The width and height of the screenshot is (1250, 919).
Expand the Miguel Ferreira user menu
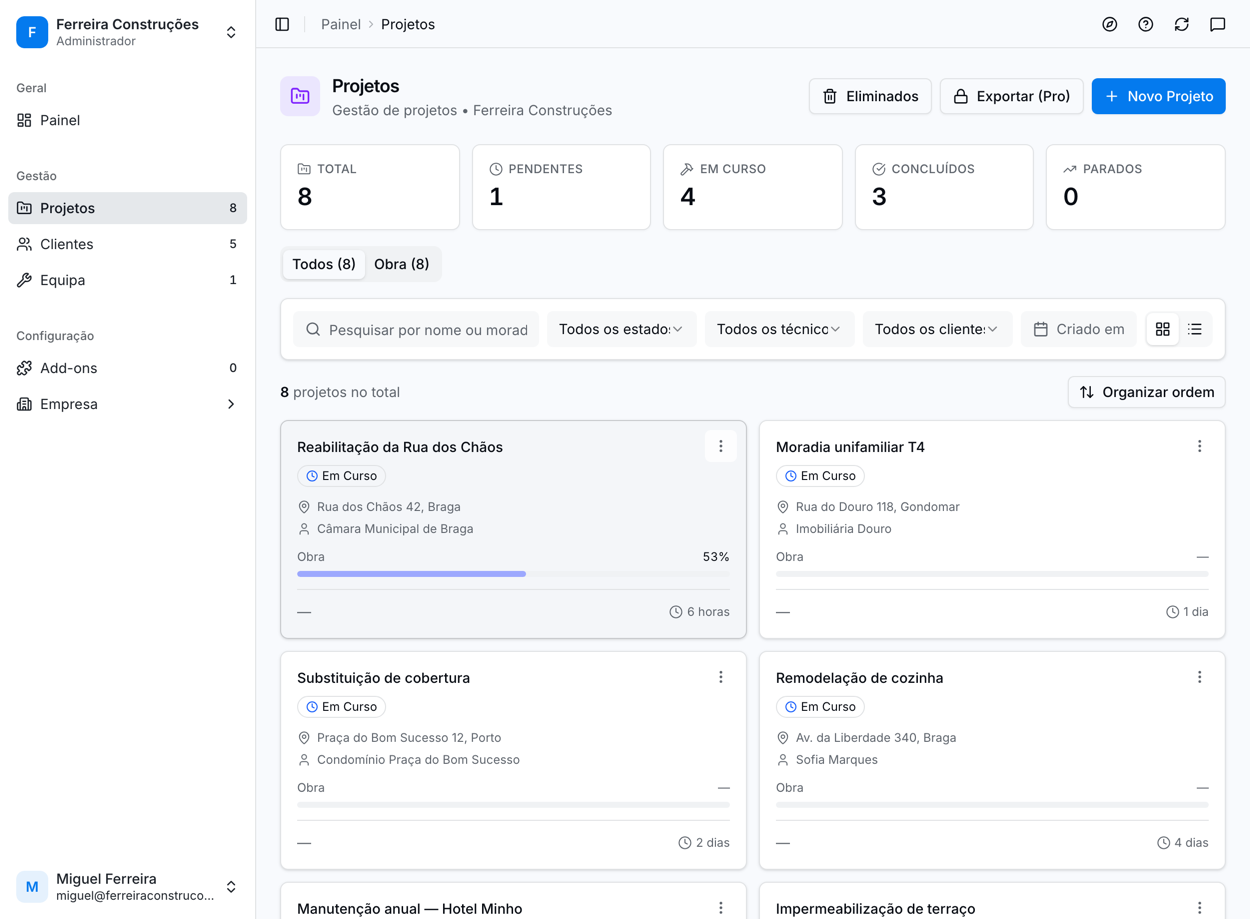(x=231, y=887)
